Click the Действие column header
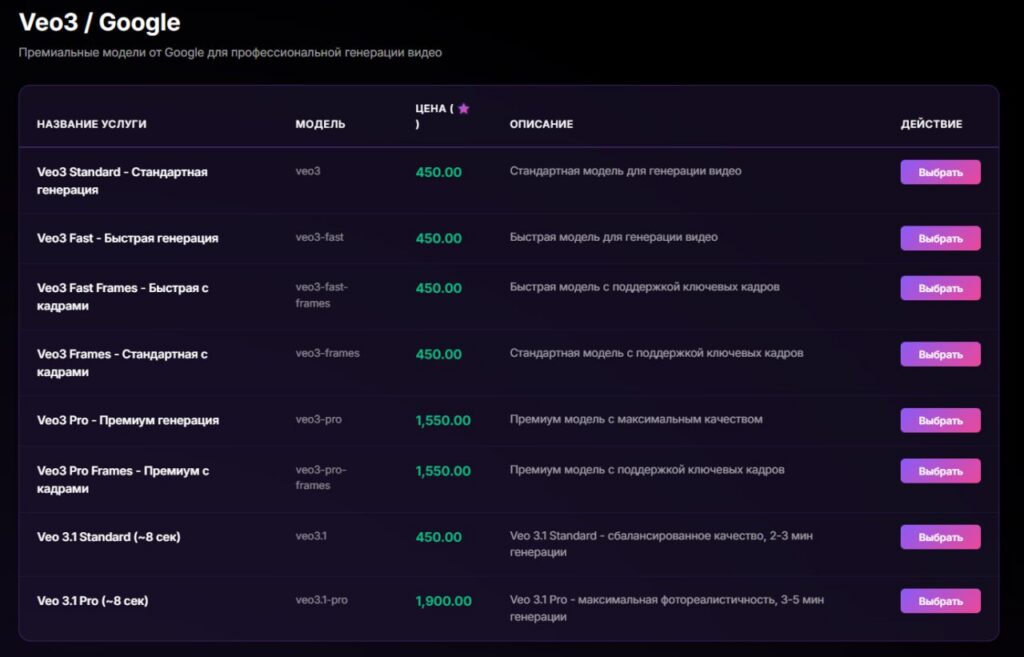 click(931, 124)
